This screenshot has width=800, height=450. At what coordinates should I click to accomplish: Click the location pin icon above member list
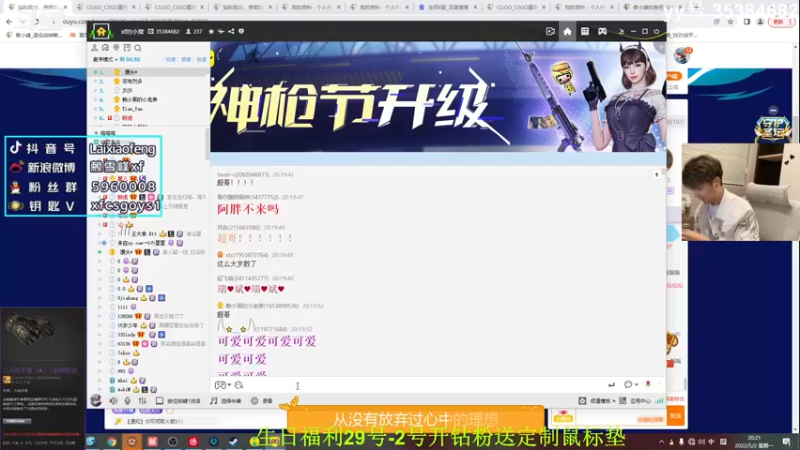coord(116,47)
